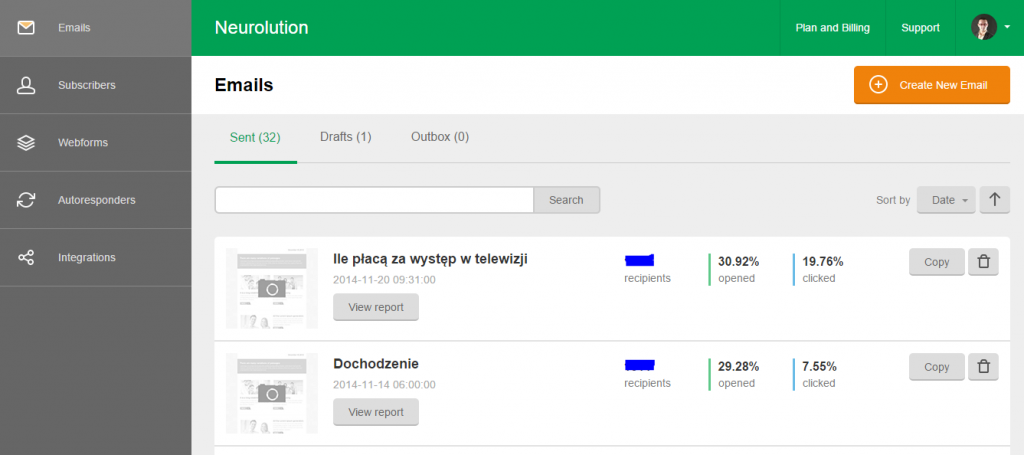Image resolution: width=1024 pixels, height=455 pixels.
Task: Click trash icon for Dochodzenie email
Action: (983, 367)
